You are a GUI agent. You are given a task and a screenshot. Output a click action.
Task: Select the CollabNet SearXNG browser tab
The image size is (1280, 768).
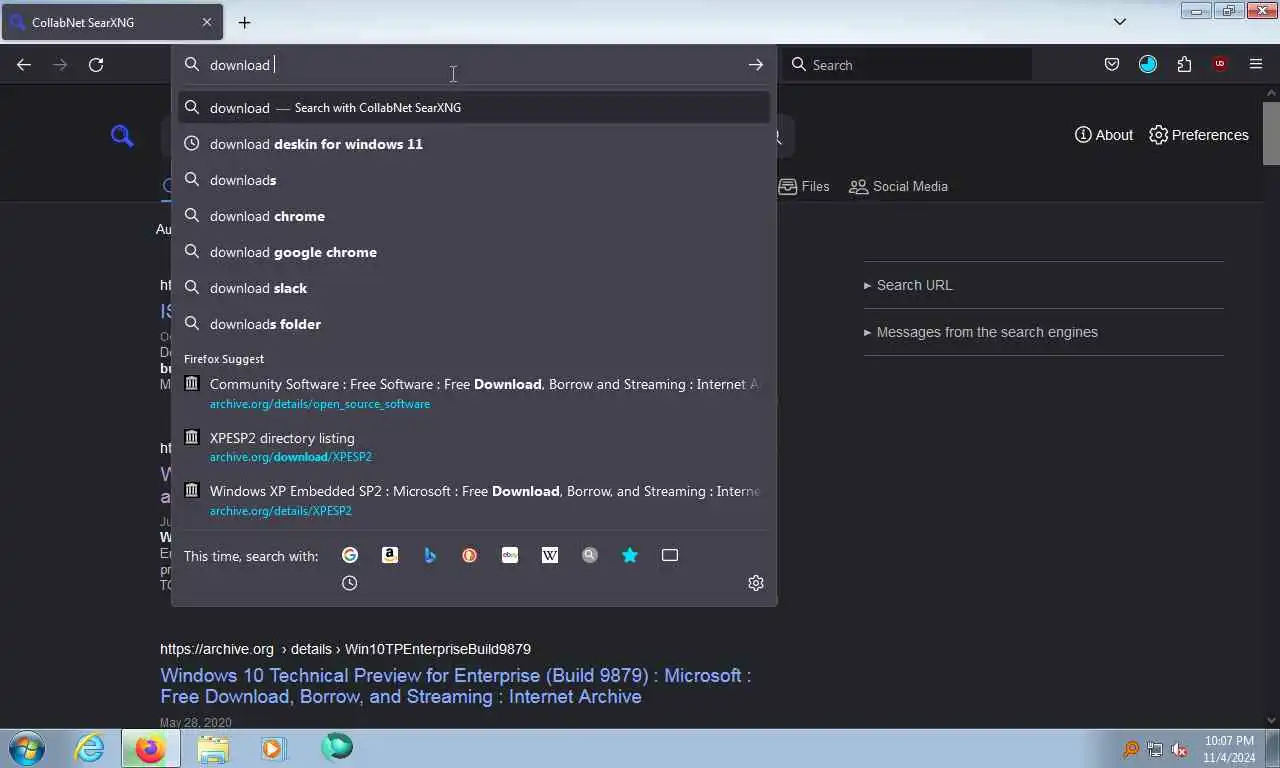click(x=111, y=22)
